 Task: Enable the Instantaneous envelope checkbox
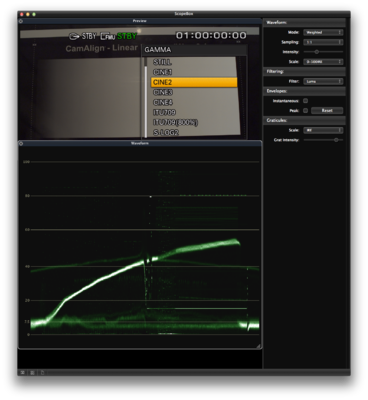305,101
